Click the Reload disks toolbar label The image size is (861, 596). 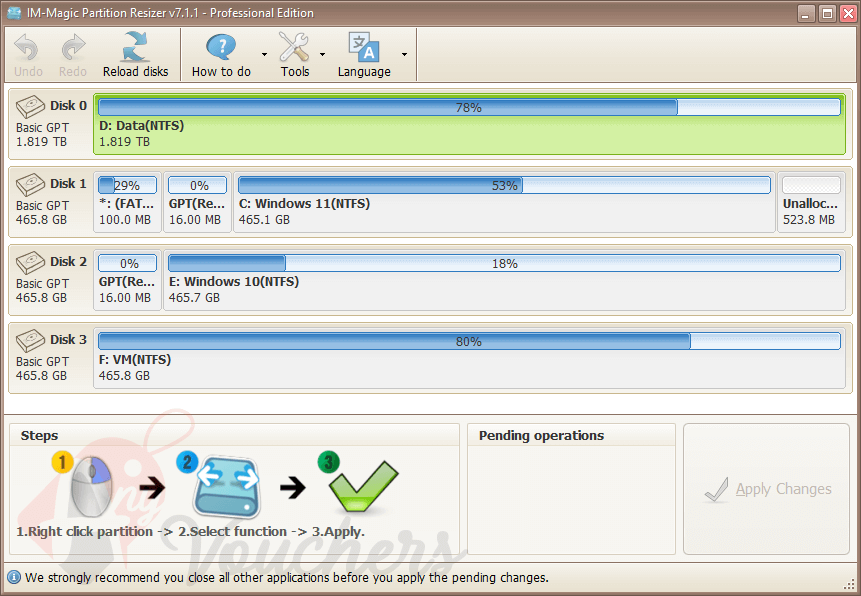pos(135,71)
